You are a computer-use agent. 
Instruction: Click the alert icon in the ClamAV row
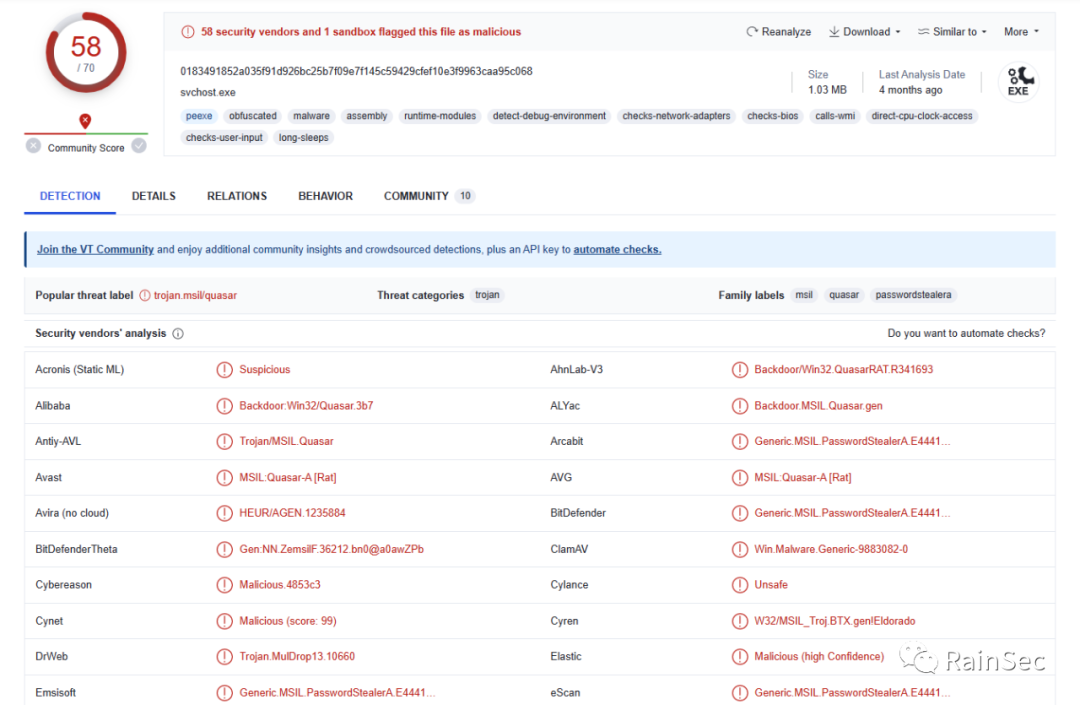[740, 549]
